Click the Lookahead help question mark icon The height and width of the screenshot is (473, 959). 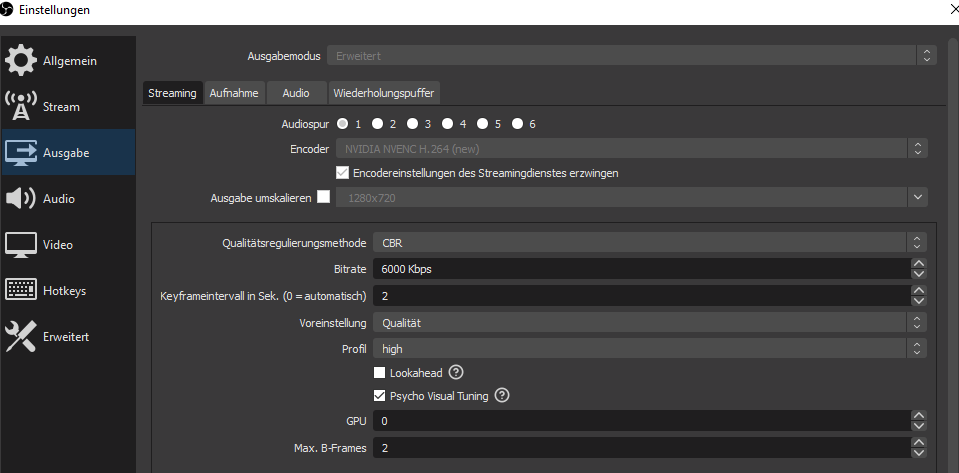[x=456, y=373]
